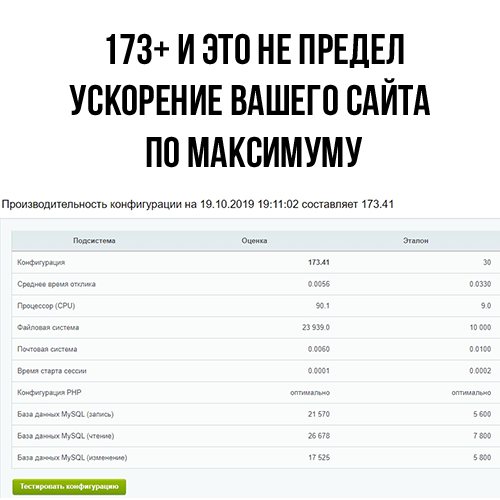Select the Эталон column header
Screen dimensions: 500x500
tap(415, 241)
